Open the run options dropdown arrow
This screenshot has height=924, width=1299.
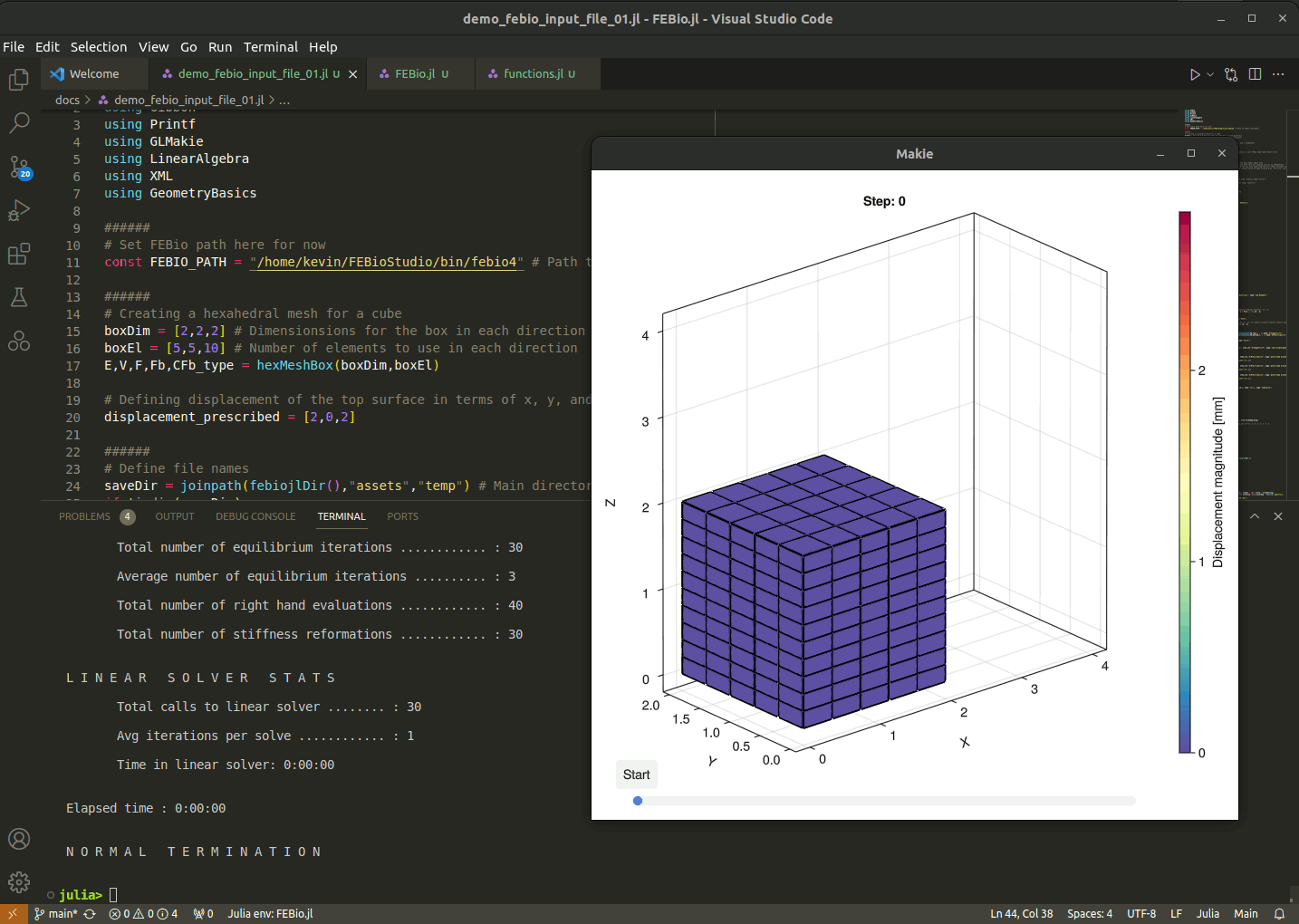(1210, 74)
